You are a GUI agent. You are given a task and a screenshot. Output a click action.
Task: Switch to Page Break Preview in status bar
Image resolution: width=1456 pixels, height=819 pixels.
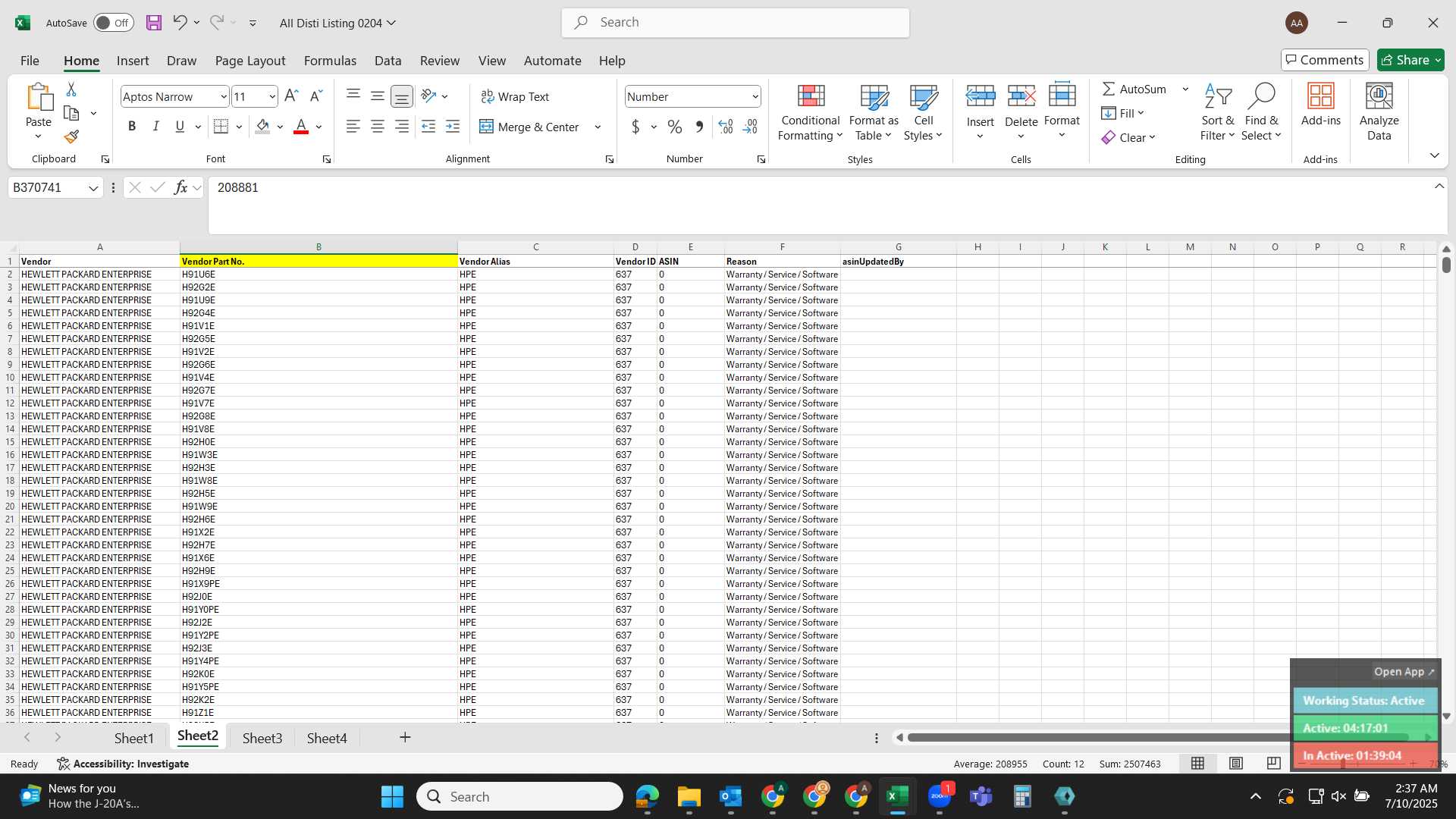[1274, 763]
